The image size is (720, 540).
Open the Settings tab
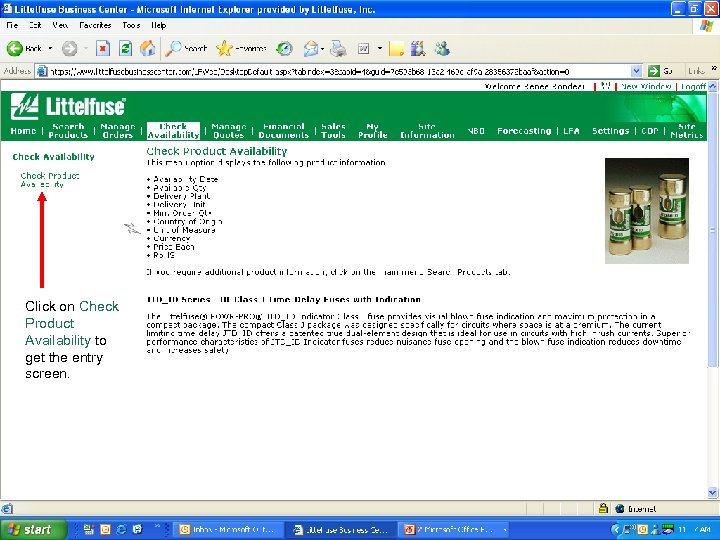click(610, 131)
